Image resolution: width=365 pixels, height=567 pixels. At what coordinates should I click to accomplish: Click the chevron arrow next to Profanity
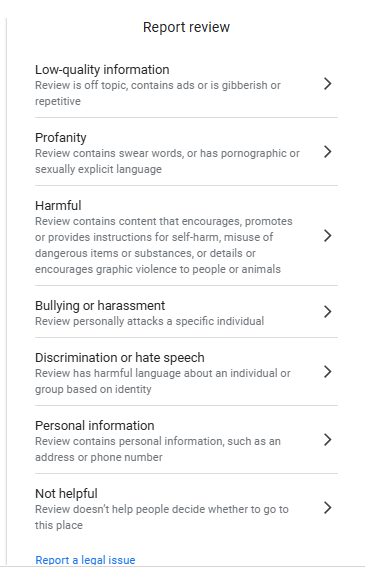(x=328, y=152)
